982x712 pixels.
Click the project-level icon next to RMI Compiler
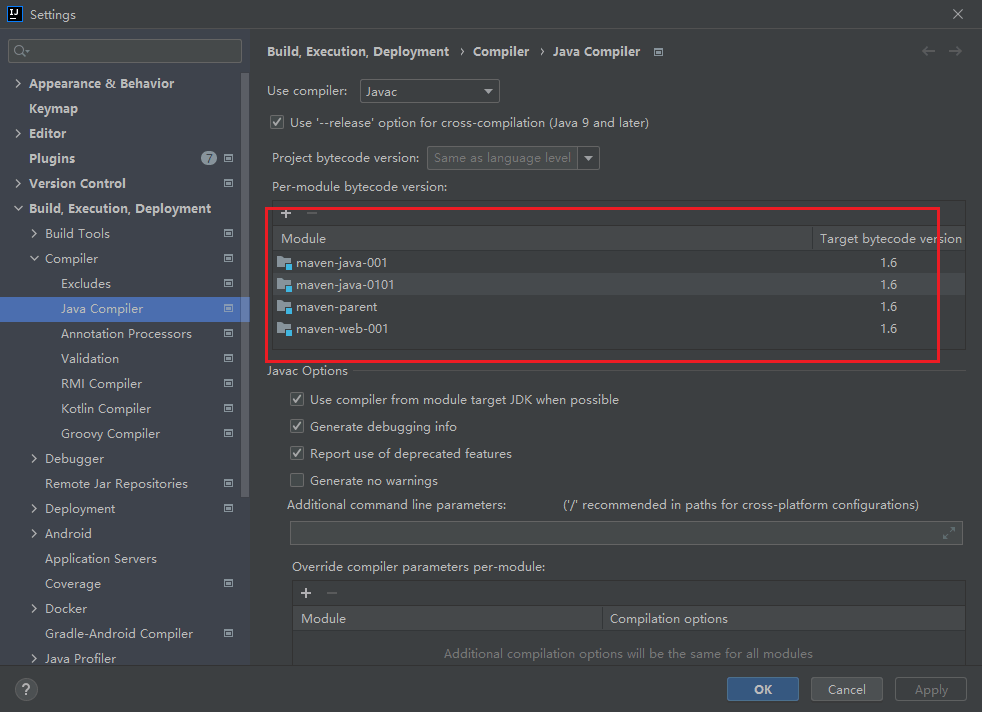pos(229,384)
